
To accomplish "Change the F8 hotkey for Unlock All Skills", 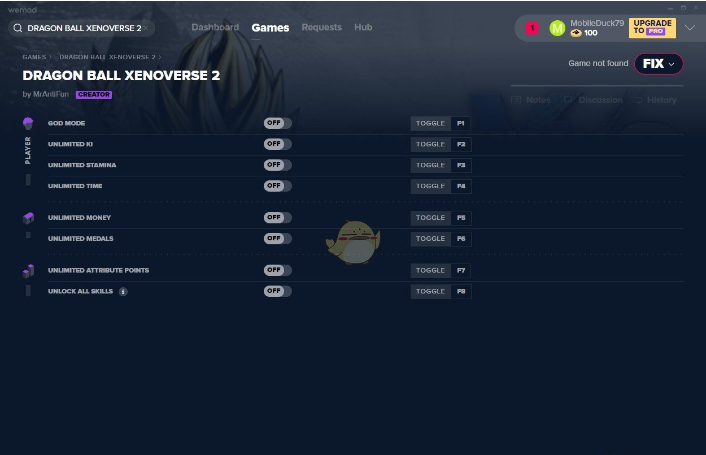I will (461, 291).
